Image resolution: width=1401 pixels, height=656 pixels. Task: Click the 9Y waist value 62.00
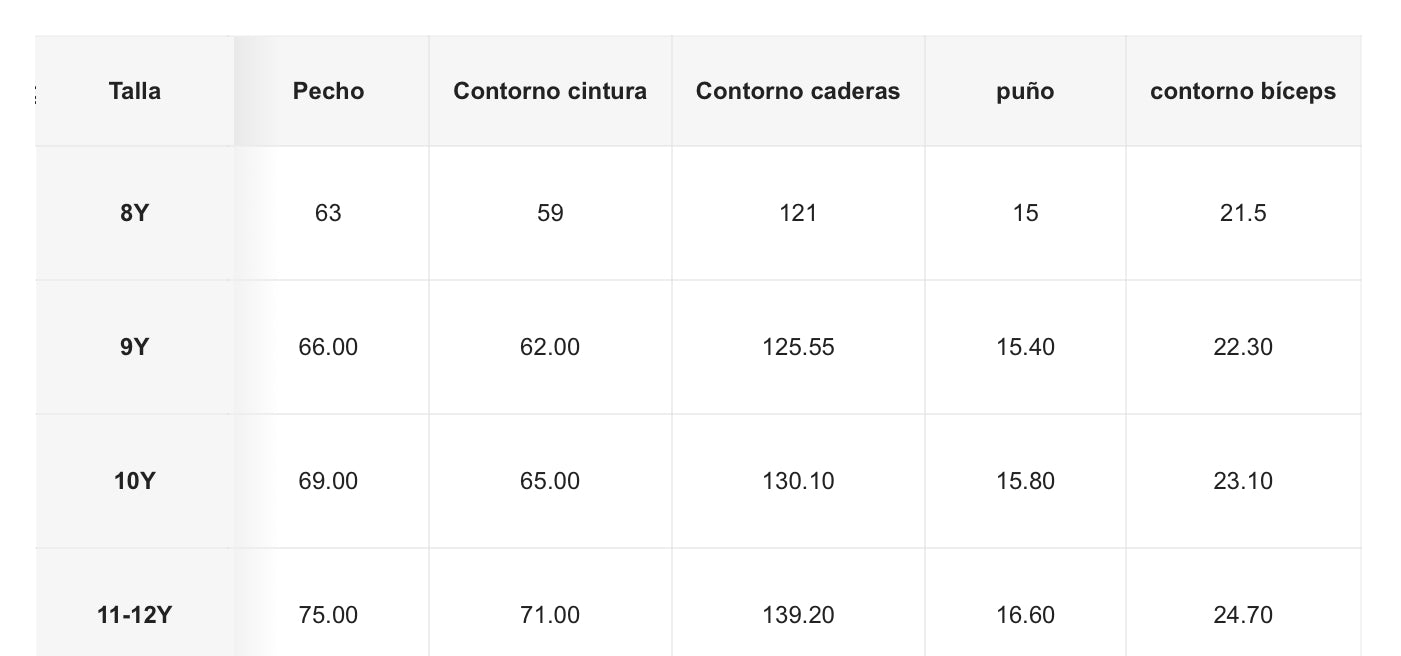[x=550, y=347]
